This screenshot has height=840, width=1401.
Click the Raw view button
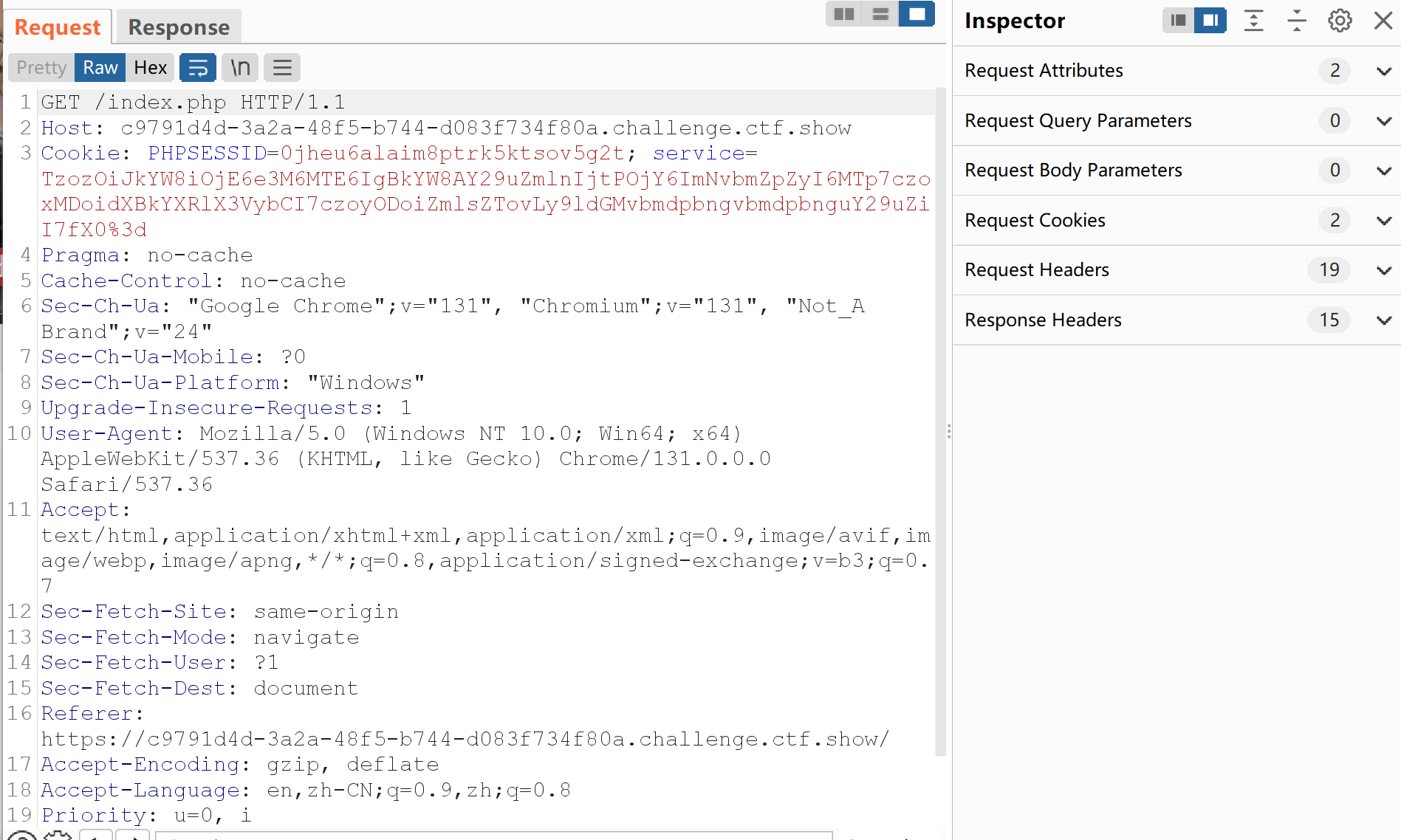point(100,68)
